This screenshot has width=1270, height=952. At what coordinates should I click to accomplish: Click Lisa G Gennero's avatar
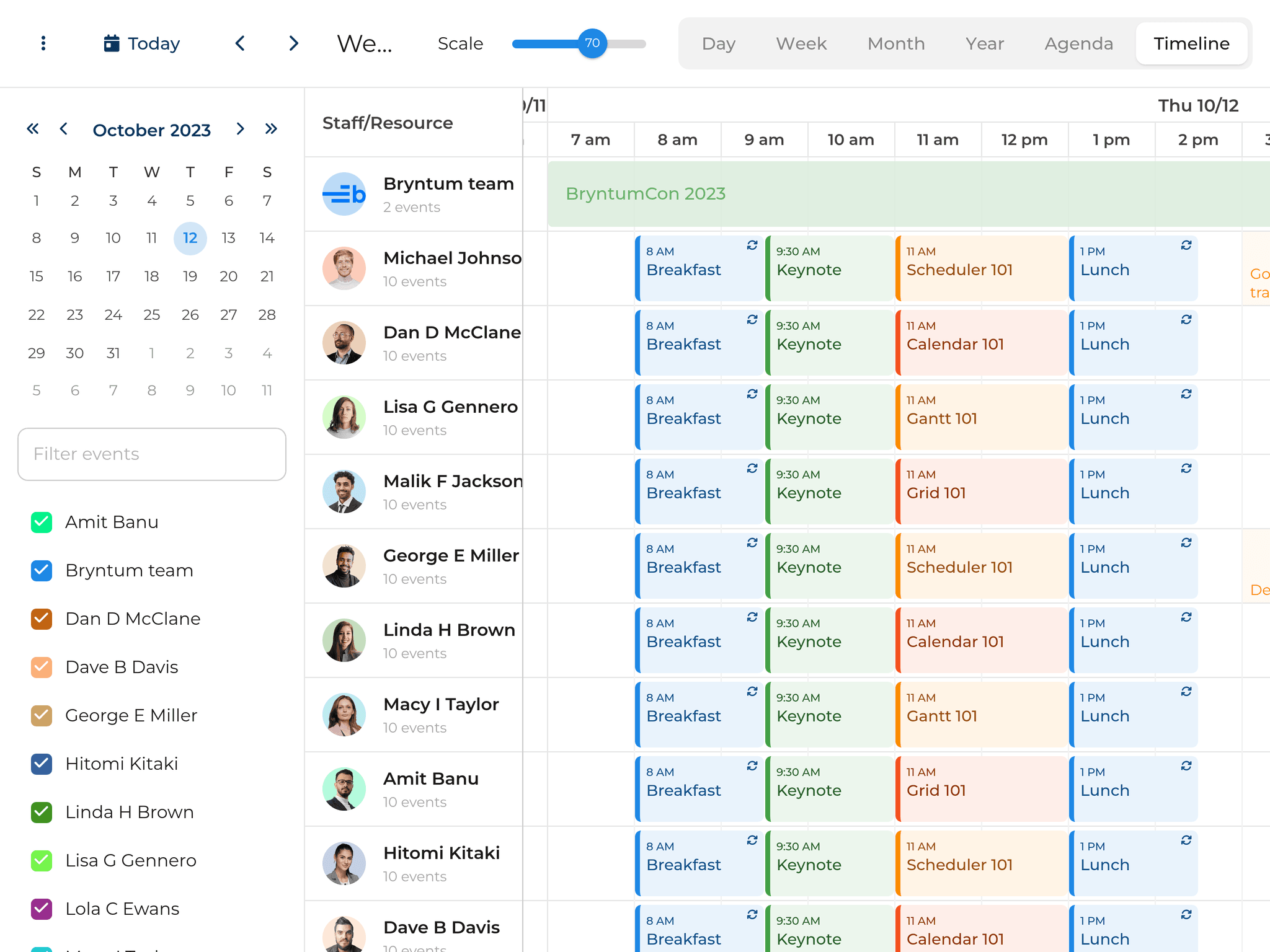pyautogui.click(x=344, y=417)
